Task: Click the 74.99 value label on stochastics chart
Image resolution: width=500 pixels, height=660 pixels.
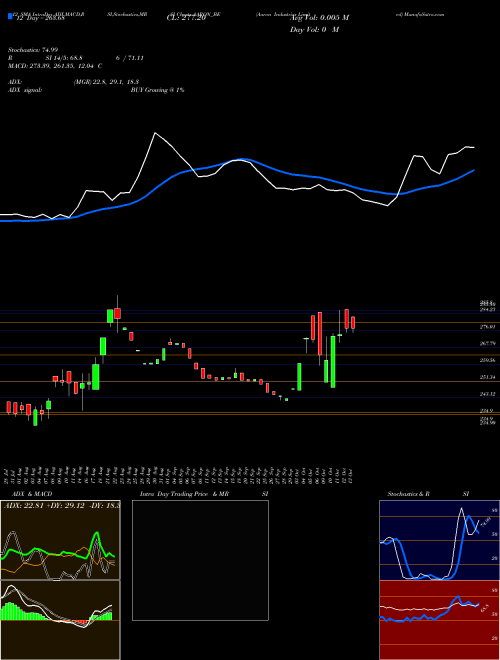Action: (485, 522)
